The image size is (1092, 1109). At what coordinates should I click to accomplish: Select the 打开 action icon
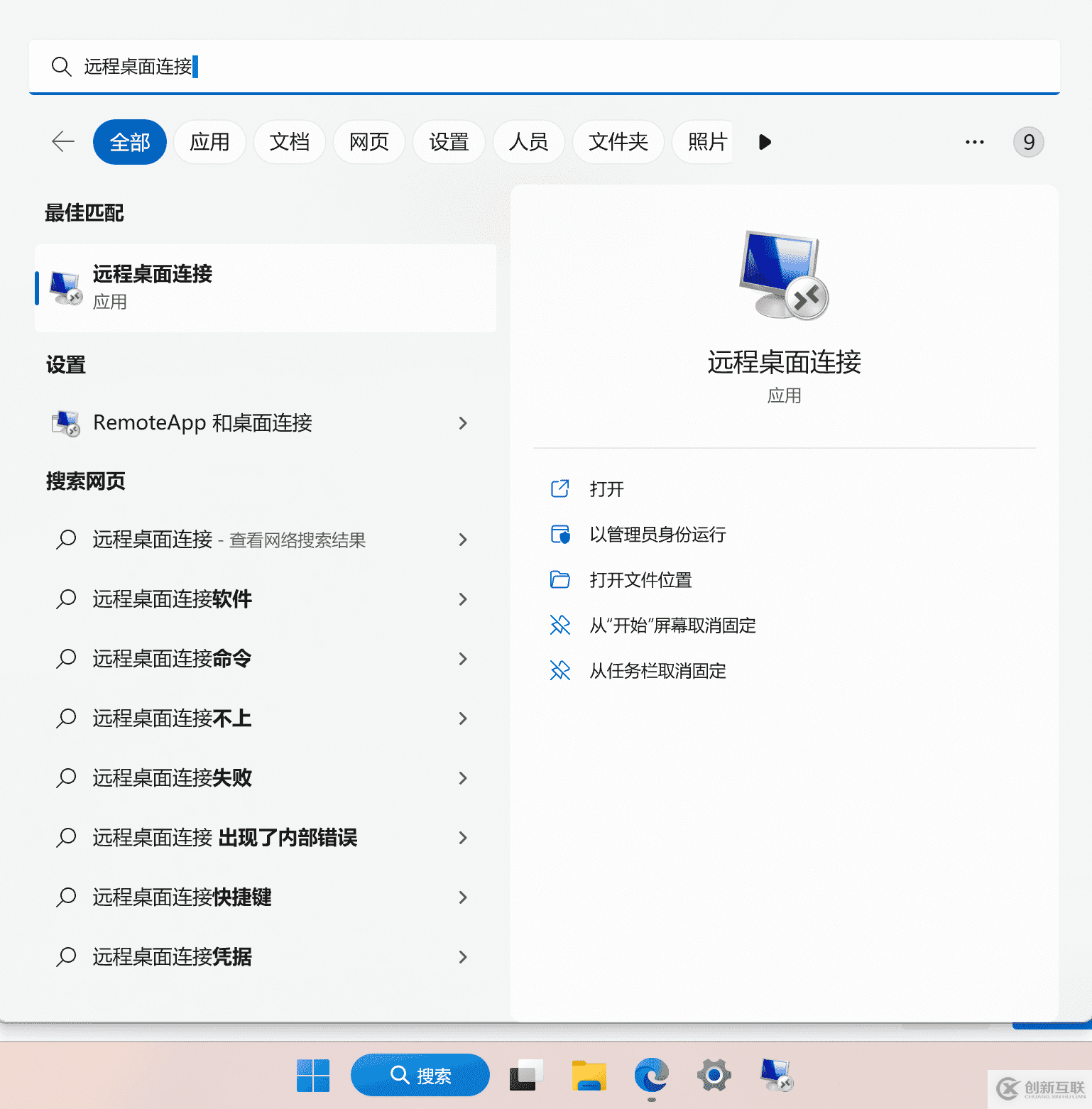point(561,488)
